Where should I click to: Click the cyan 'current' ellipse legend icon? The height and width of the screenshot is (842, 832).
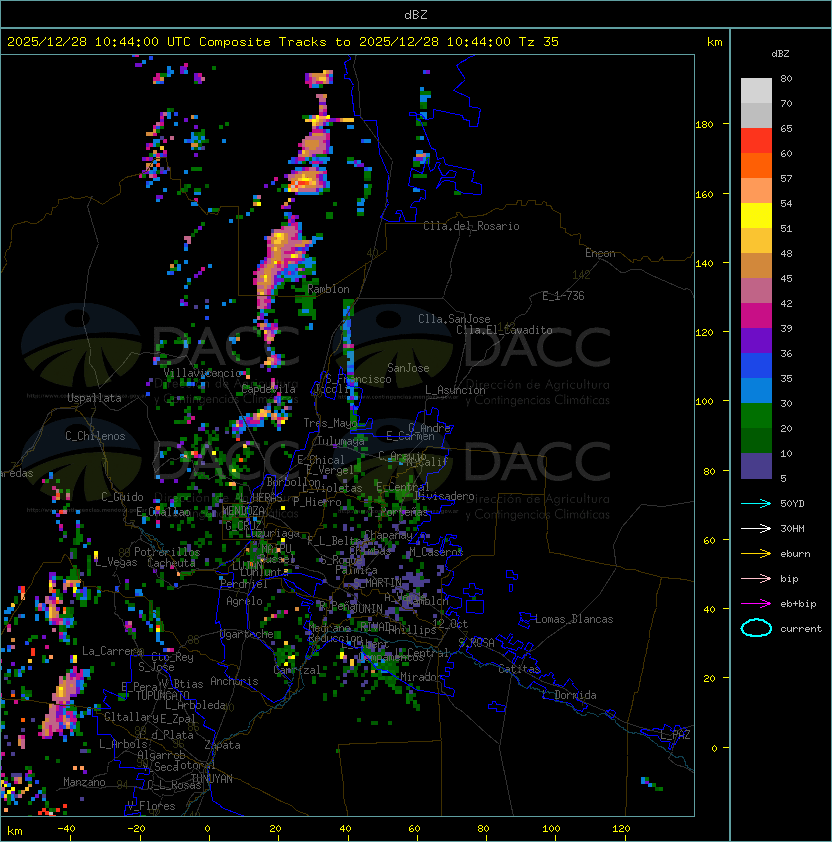(756, 628)
